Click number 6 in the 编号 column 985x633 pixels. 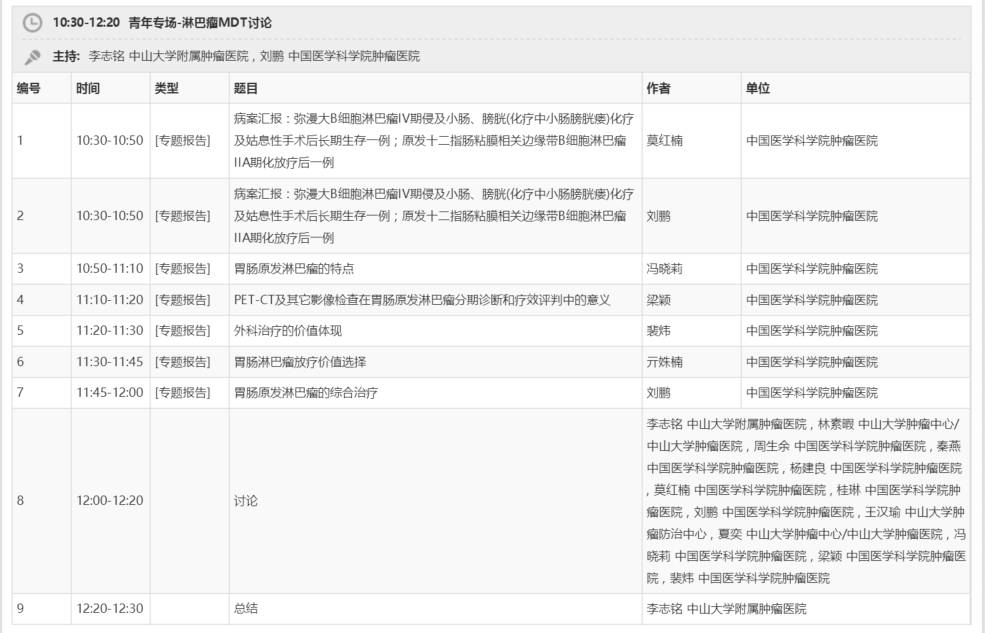tap(20, 362)
